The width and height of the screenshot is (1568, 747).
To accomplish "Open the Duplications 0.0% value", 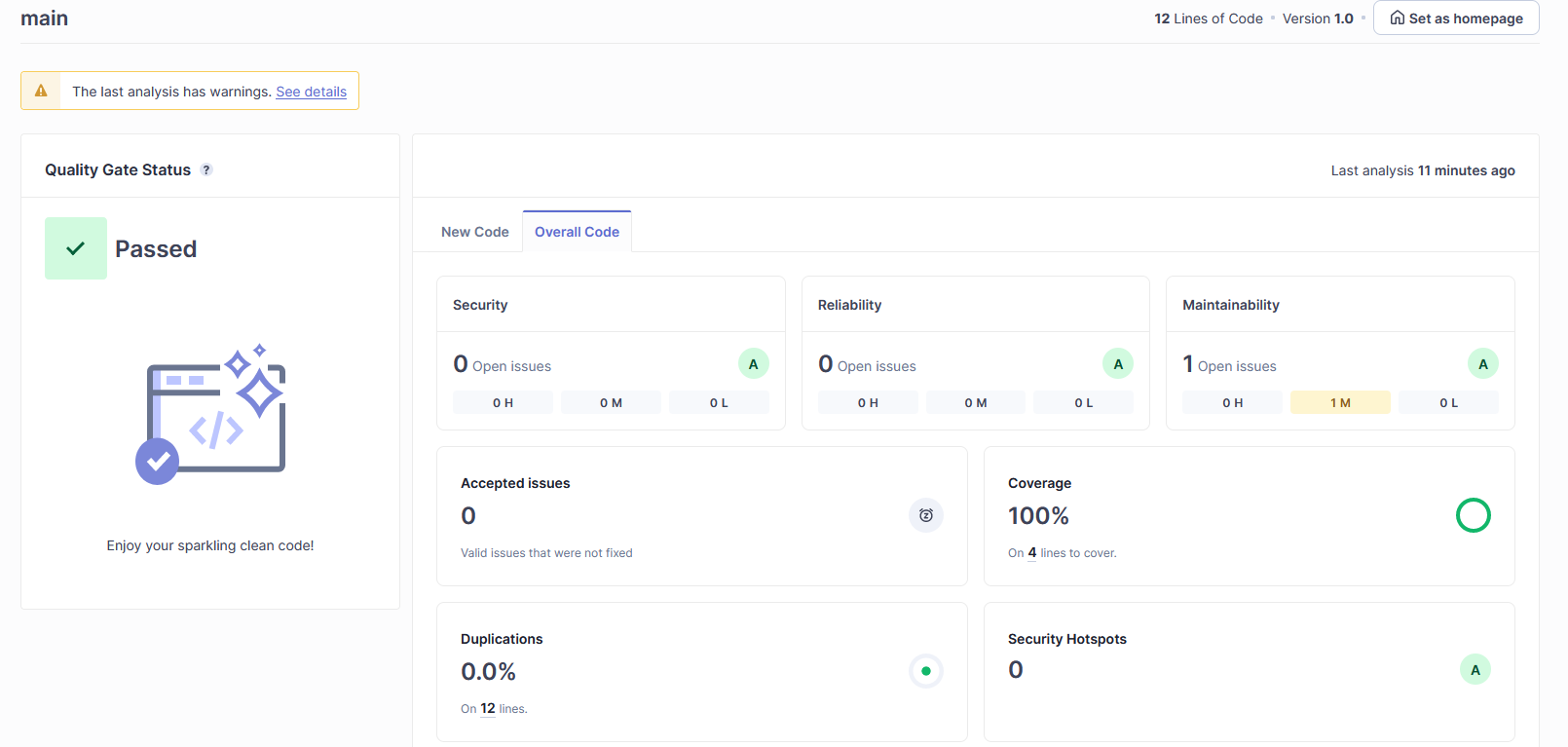I will [488, 672].
